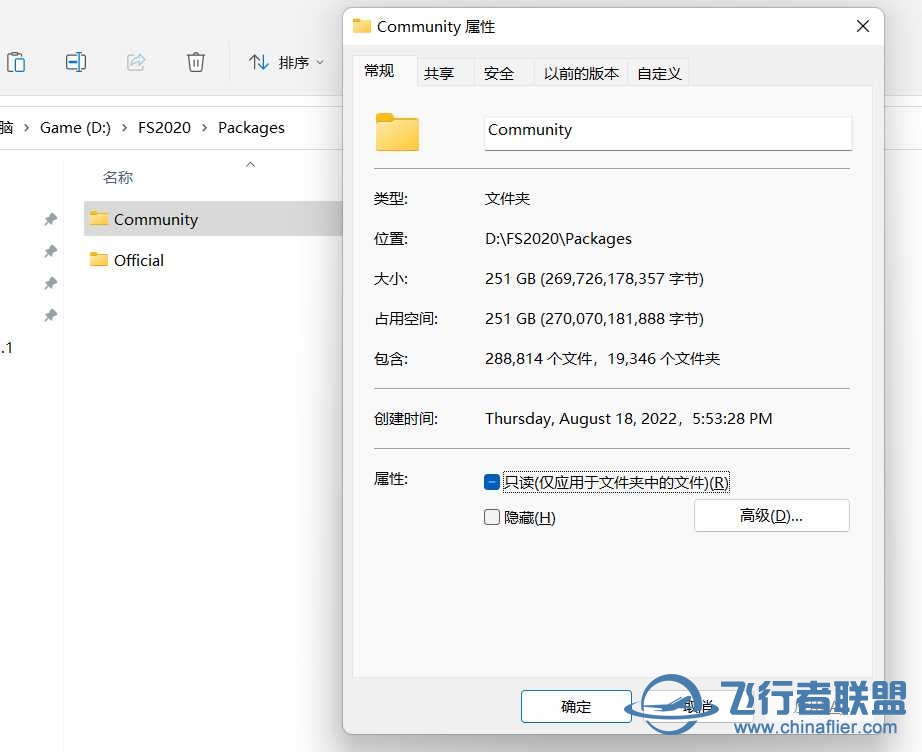
Task: Click the Community folder name field
Action: point(668,133)
